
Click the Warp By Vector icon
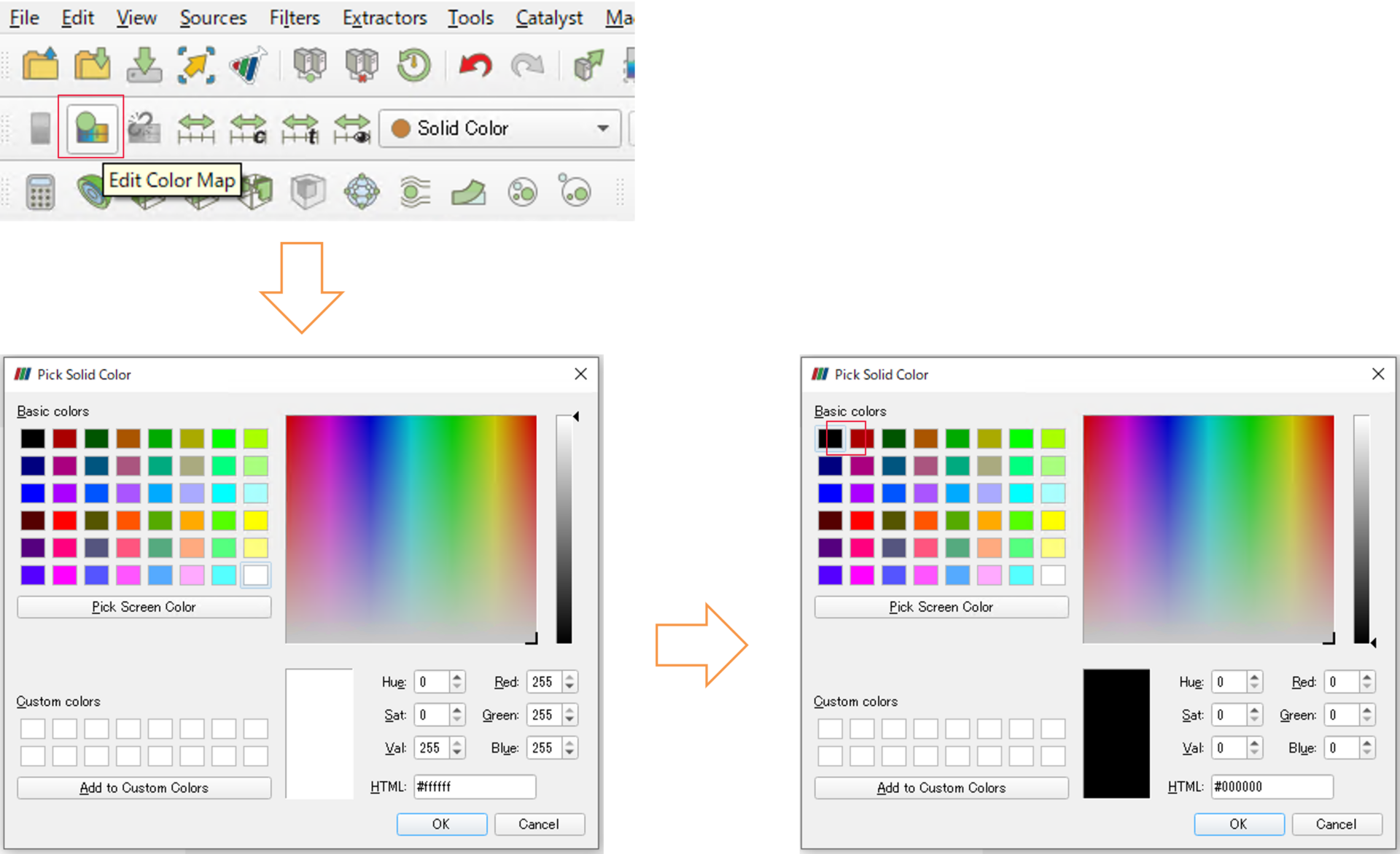[x=468, y=193]
